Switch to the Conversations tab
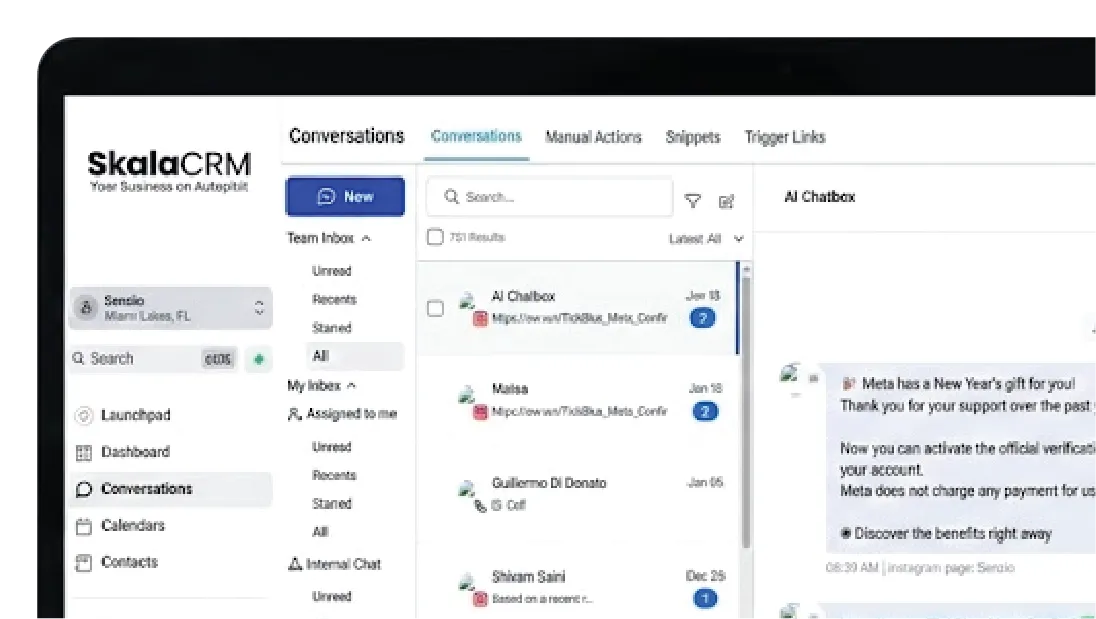Screen dimensions: 1096x619 pyautogui.click(x=476, y=136)
